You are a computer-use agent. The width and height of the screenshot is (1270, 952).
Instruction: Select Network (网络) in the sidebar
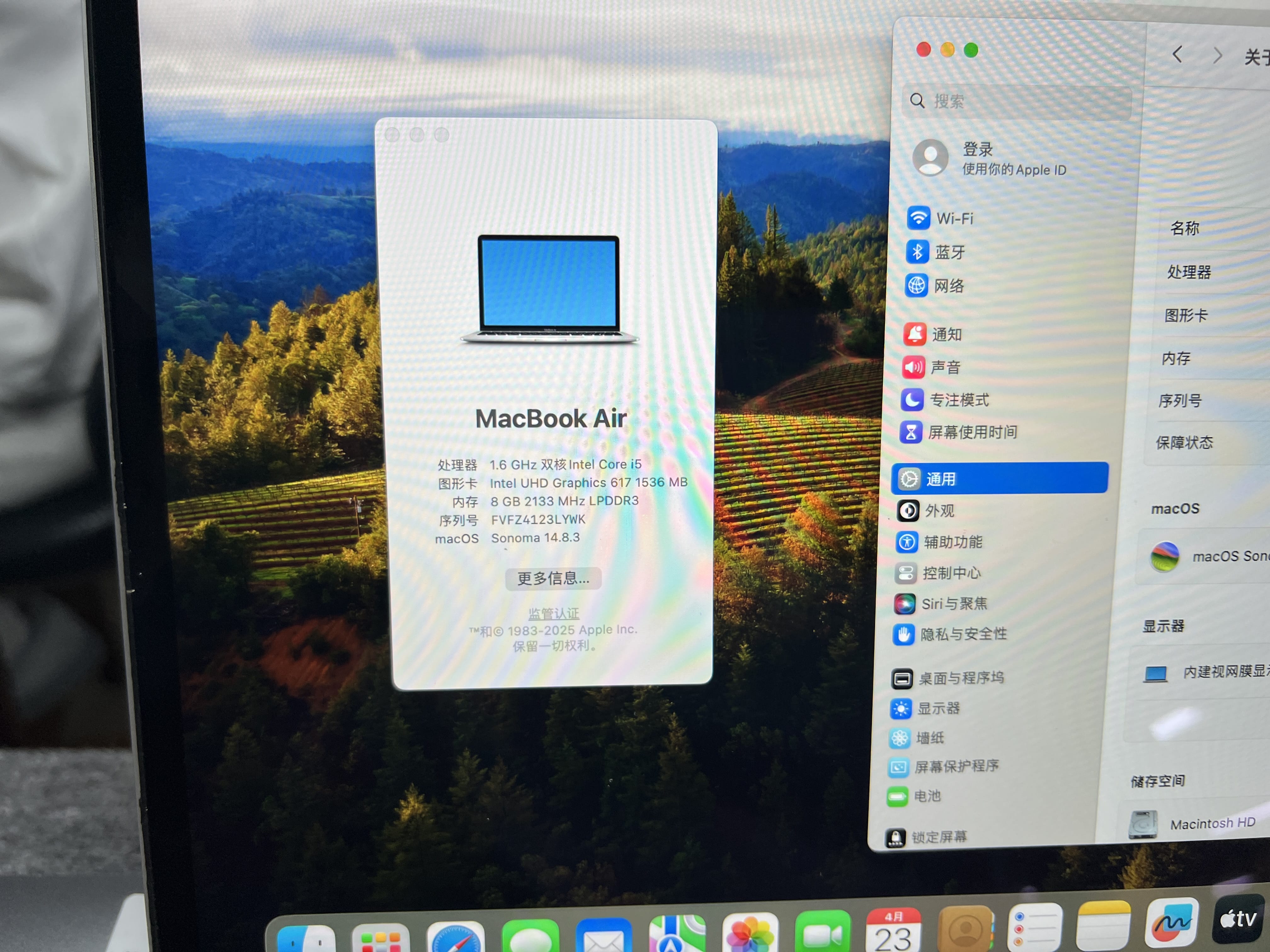coord(935,285)
